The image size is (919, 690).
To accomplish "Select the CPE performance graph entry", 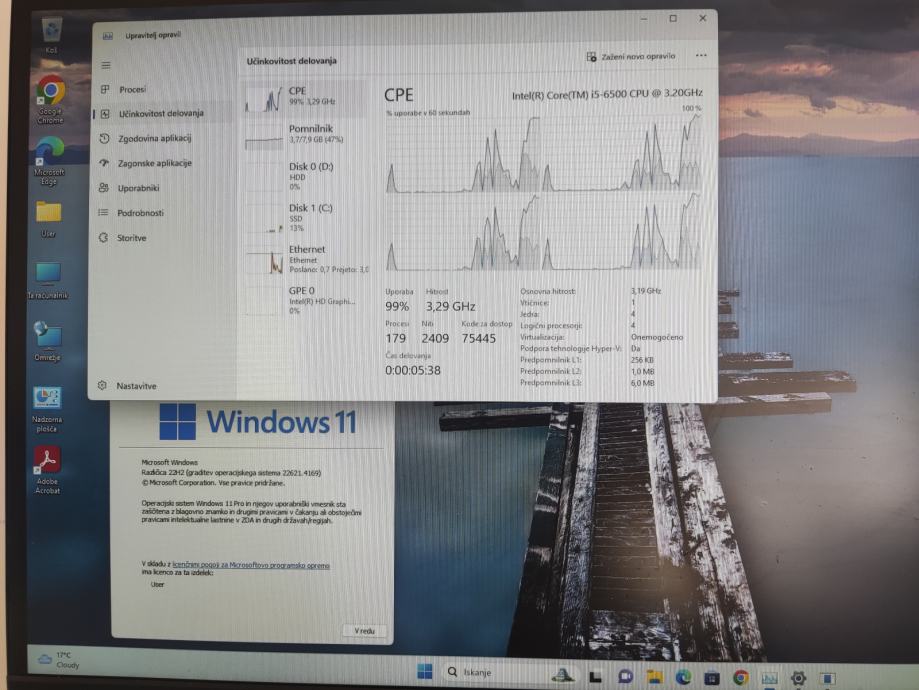I will tap(305, 98).
